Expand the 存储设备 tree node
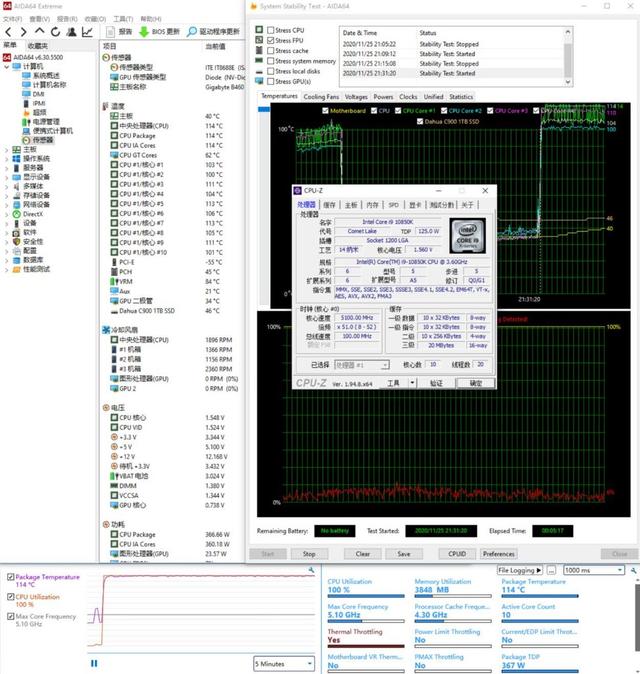Image resolution: width=640 pixels, height=674 pixels. (6, 196)
